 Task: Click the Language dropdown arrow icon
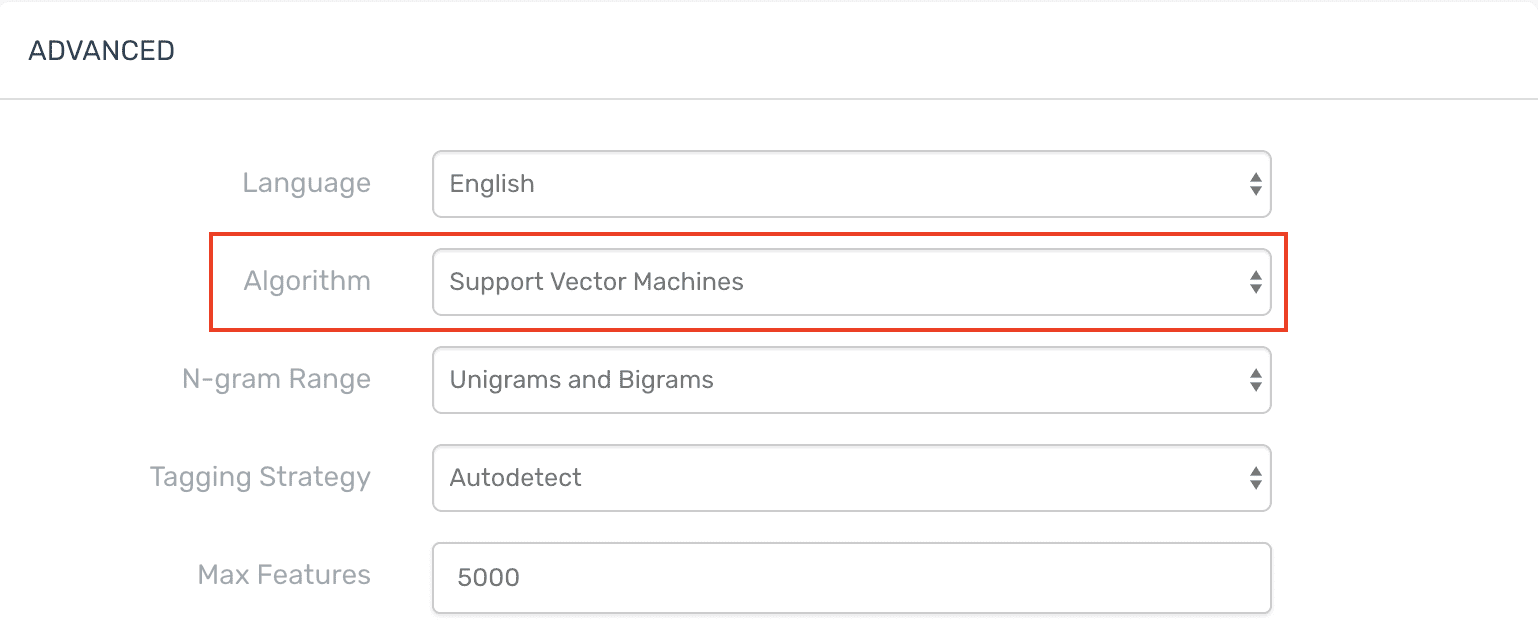[x=1255, y=184]
